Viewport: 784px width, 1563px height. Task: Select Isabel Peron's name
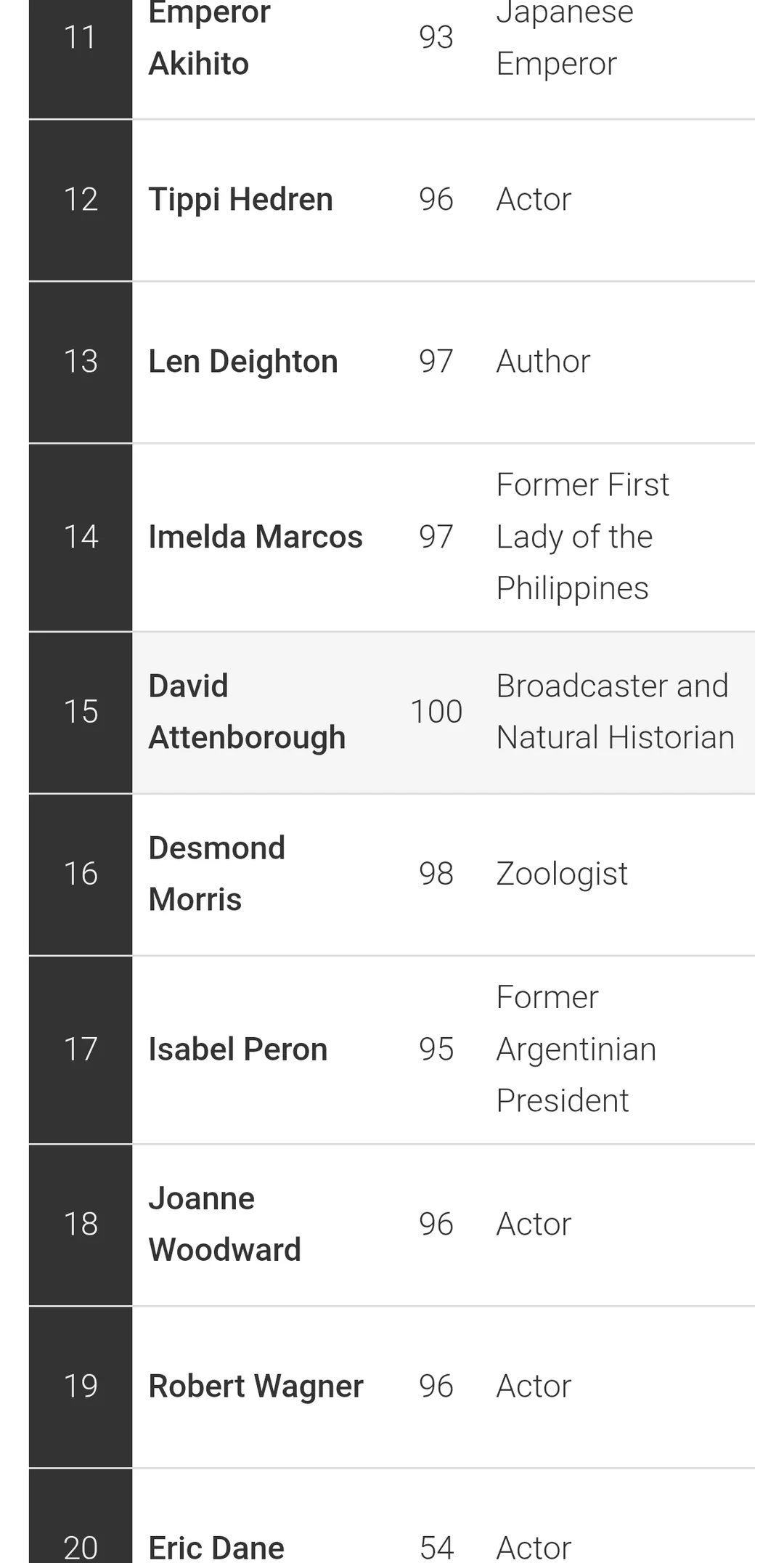238,1050
